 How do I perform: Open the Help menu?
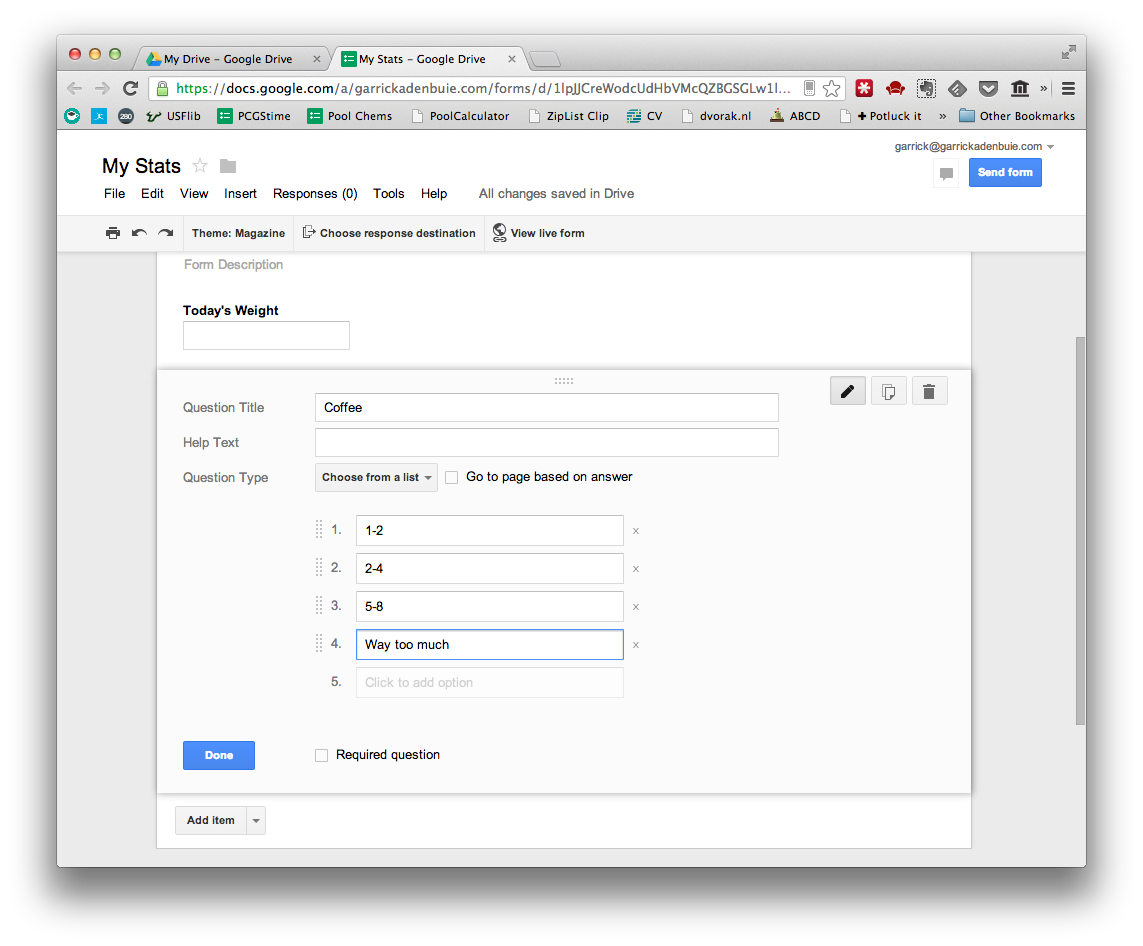[x=434, y=194]
